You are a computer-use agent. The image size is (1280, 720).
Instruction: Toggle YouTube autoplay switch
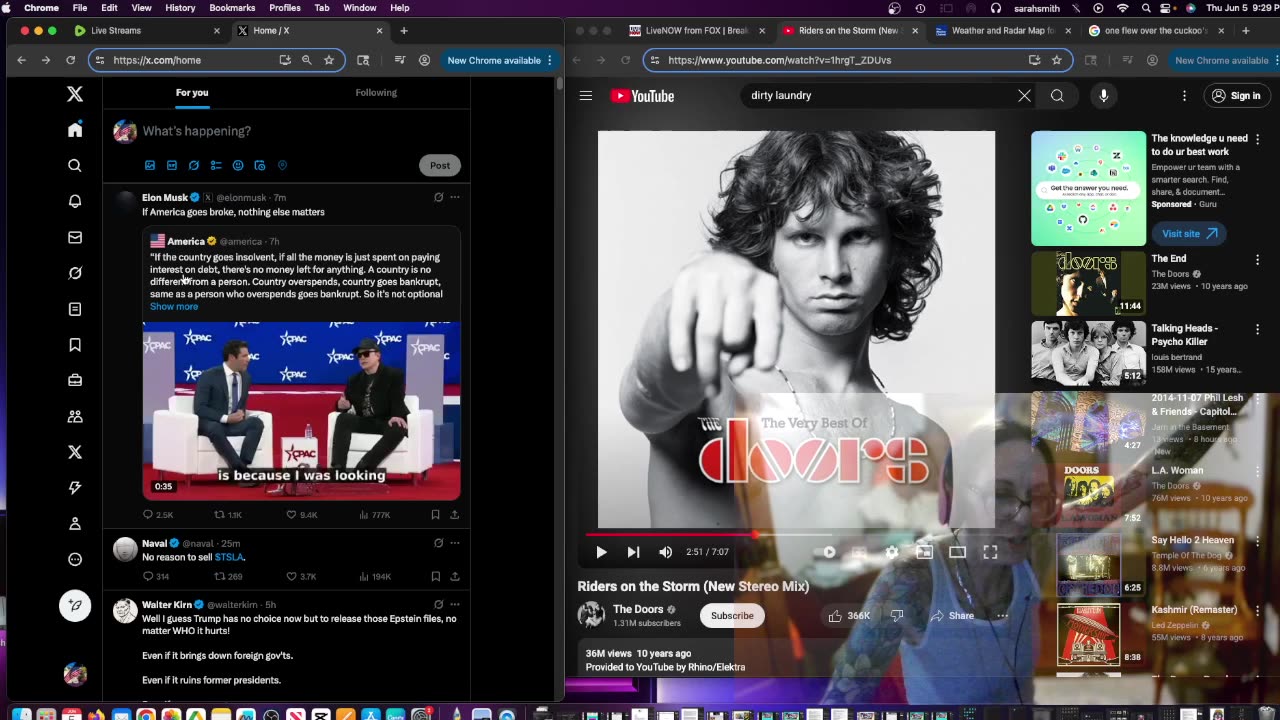click(829, 552)
